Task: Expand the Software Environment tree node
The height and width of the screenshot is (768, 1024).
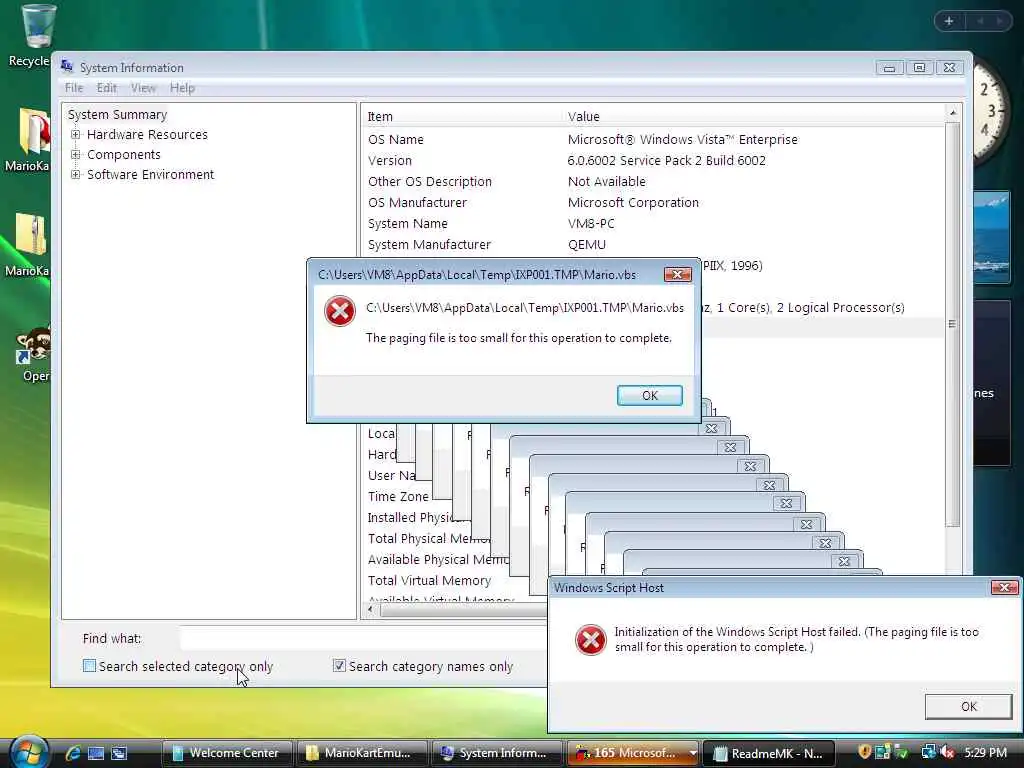Action: coord(76,174)
